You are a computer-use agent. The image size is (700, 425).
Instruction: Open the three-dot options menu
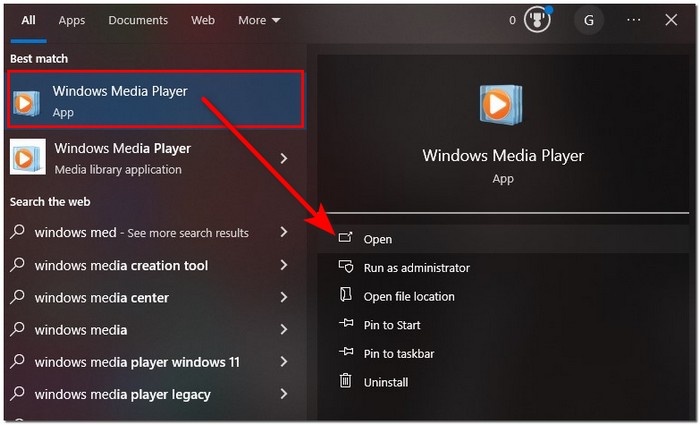coord(633,20)
